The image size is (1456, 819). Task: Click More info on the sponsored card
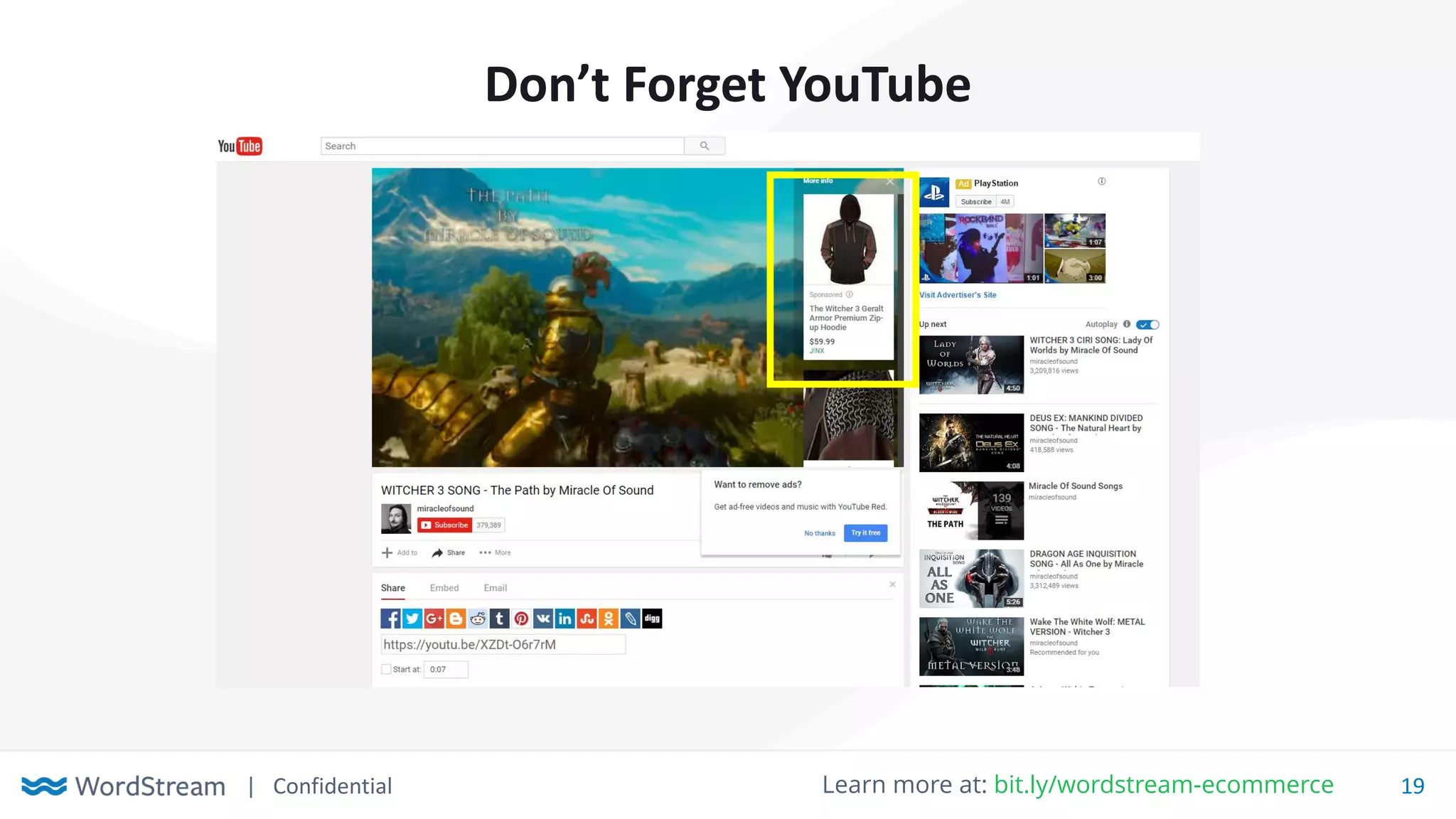pyautogui.click(x=818, y=181)
